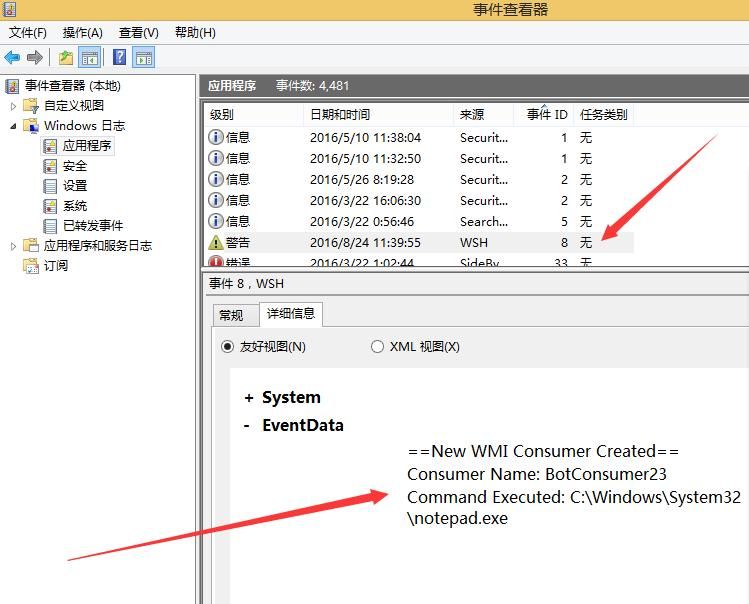The image size is (749, 604).
Task: Select the XML 视图(X) radio button
Action: (x=377, y=346)
